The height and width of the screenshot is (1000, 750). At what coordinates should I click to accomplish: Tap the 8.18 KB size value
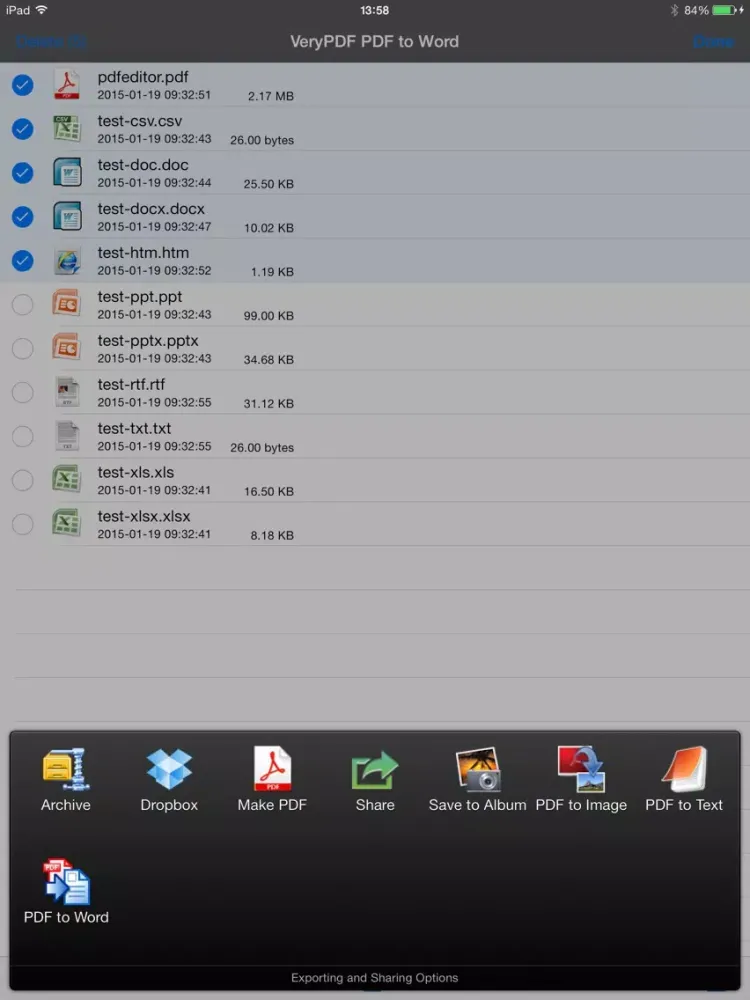272,536
